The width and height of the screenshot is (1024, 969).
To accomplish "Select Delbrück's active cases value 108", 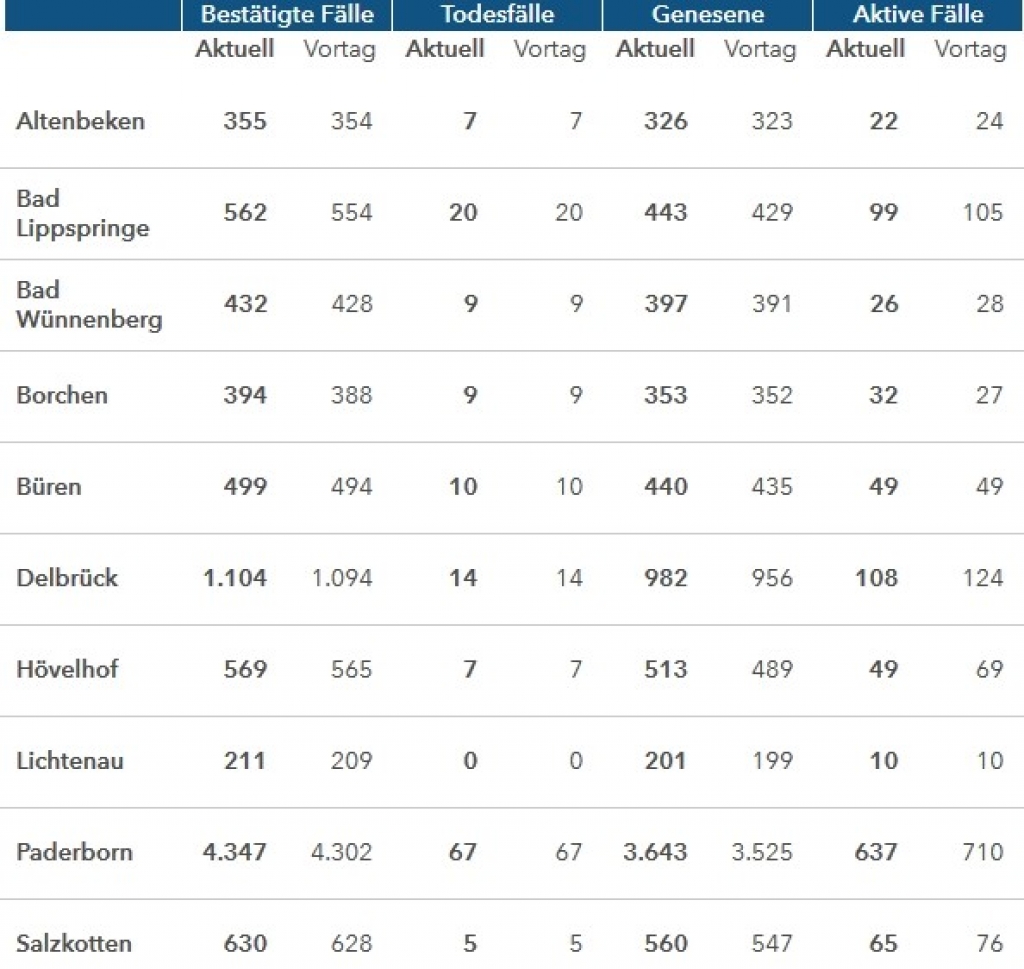I will [876, 579].
